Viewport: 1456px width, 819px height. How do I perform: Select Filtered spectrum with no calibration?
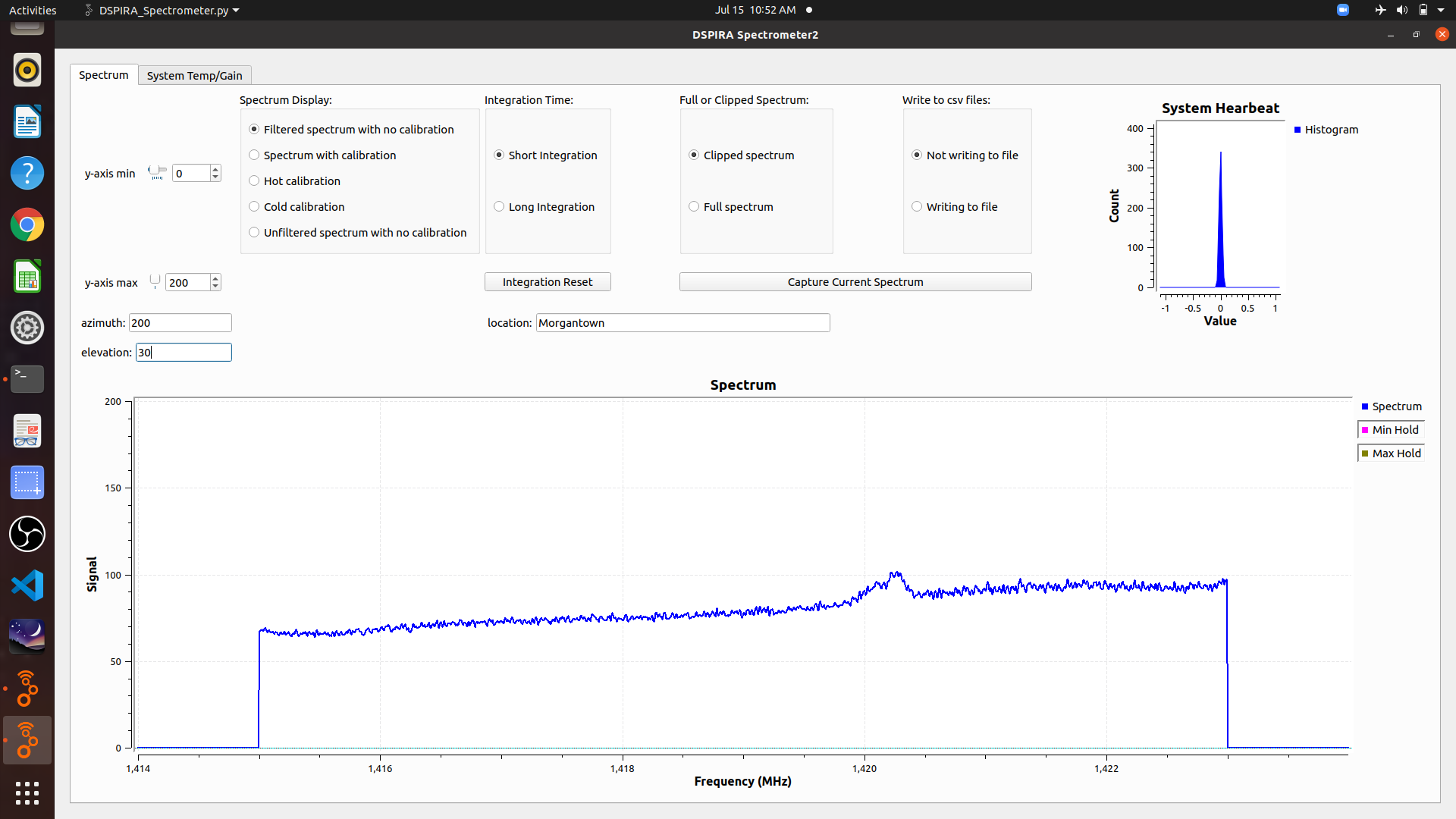352,130
